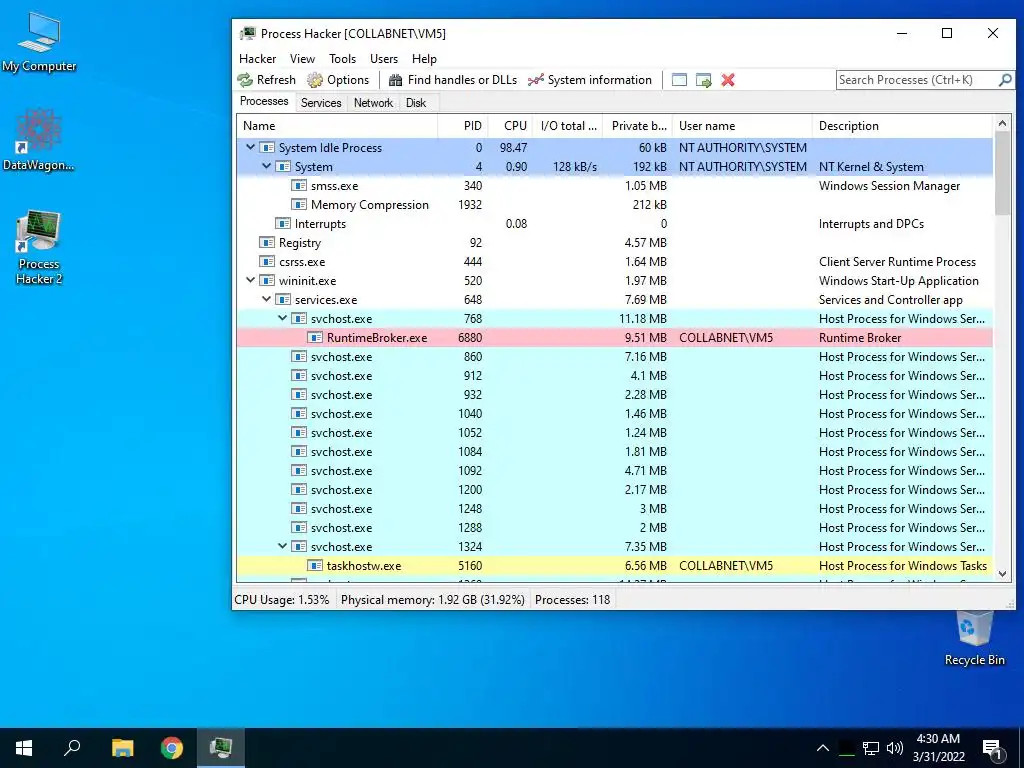Click the Registry row icon

[x=267, y=243]
